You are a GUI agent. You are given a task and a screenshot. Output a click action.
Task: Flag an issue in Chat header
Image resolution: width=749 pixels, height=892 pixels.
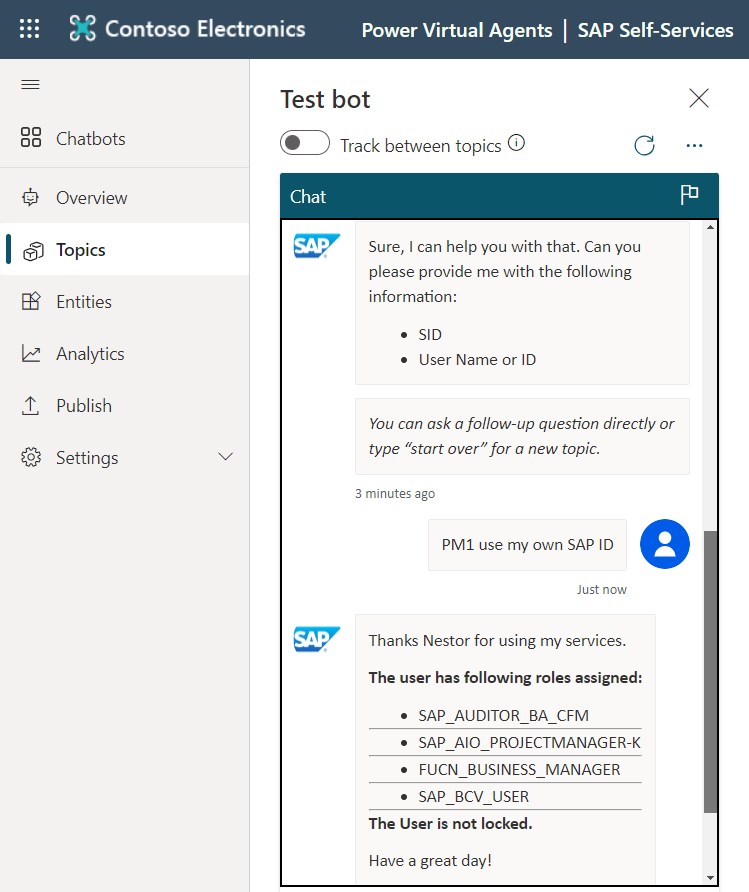point(689,195)
